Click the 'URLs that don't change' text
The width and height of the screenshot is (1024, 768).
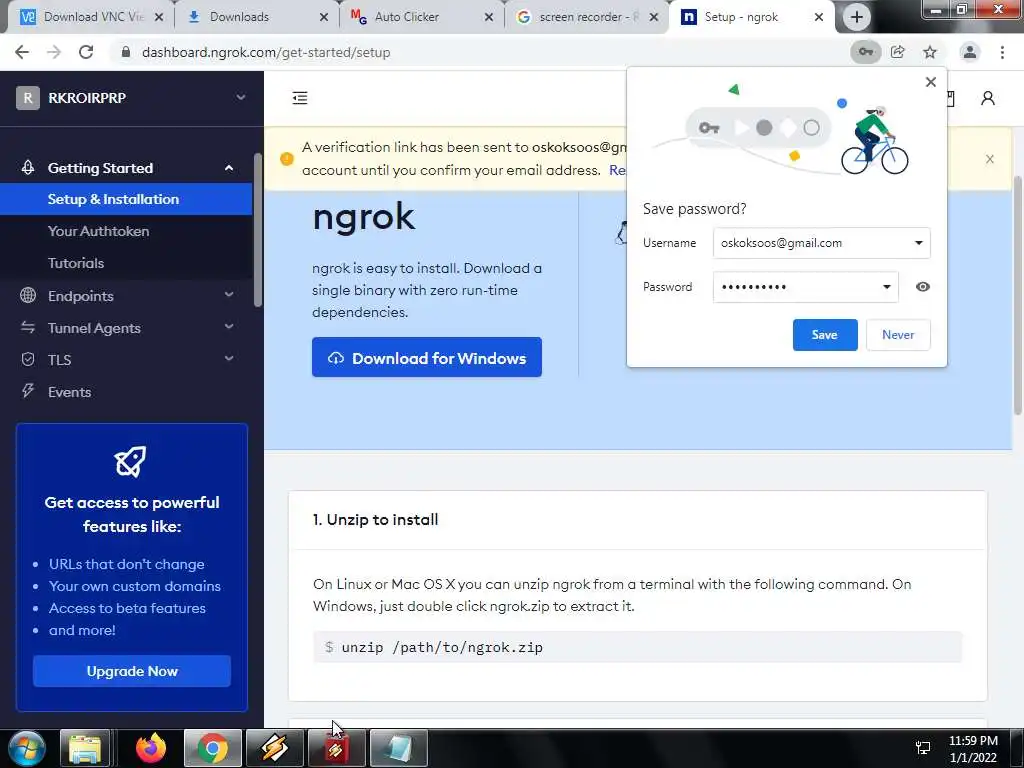coord(127,564)
